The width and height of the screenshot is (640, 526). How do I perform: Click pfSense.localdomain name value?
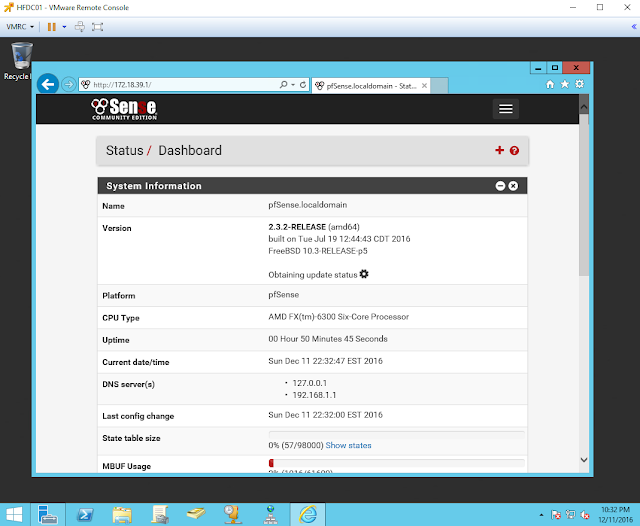[x=307, y=205]
